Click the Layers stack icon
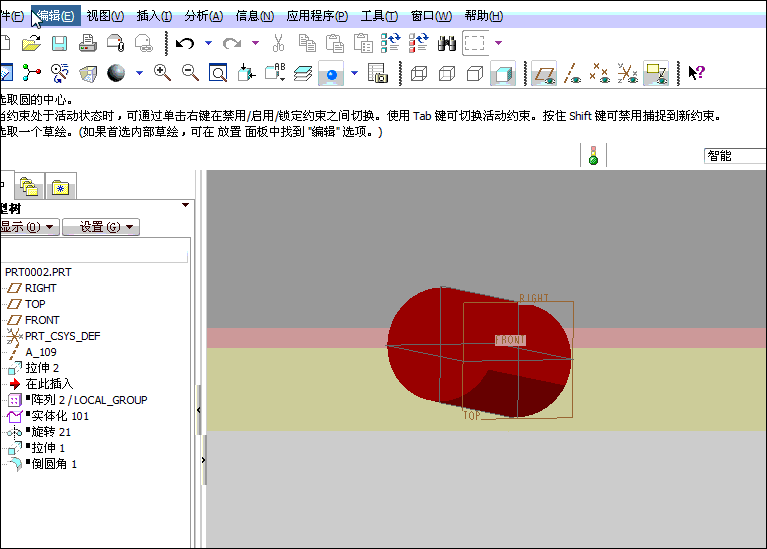 pyautogui.click(x=303, y=73)
